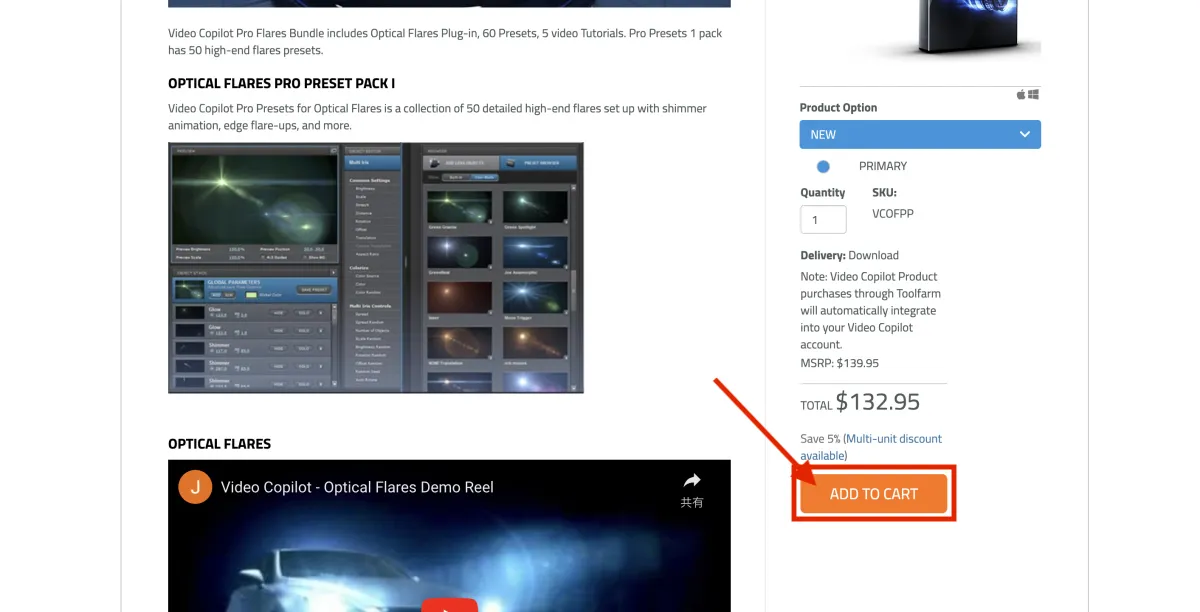Click the OPTICAL FLARES PRO PRESET PACK I heading
The image size is (1200, 612).
pyautogui.click(x=281, y=84)
